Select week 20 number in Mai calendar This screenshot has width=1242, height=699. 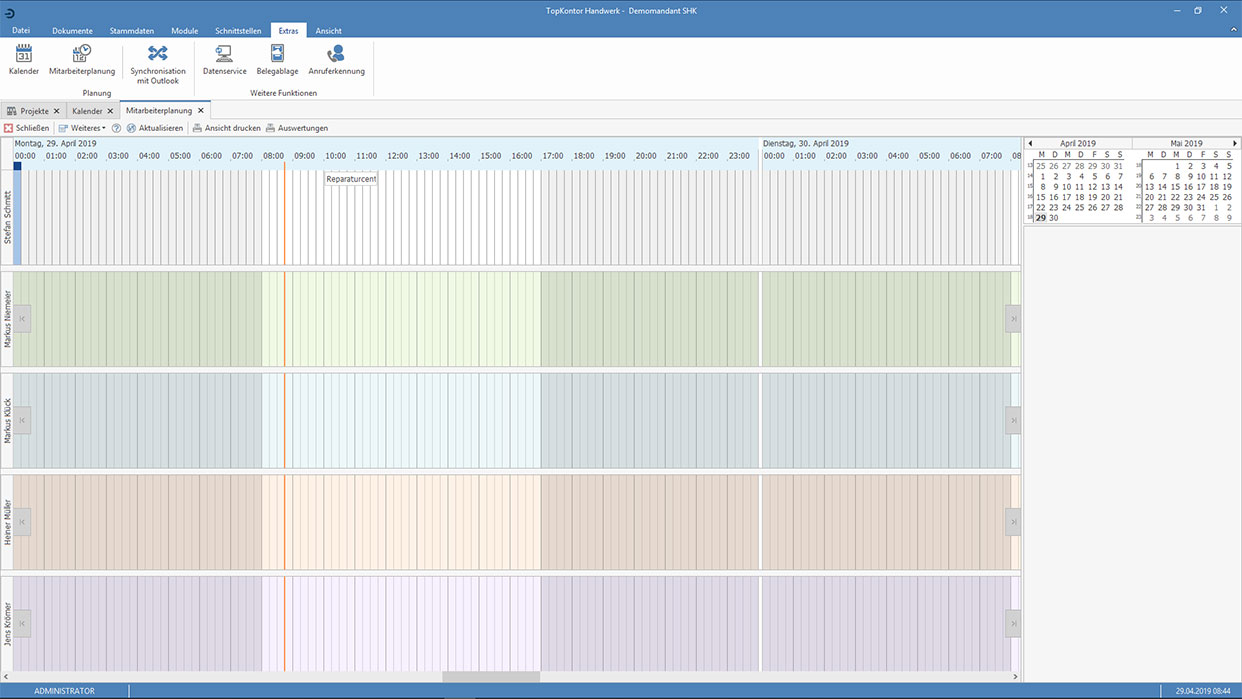pyautogui.click(x=1138, y=187)
